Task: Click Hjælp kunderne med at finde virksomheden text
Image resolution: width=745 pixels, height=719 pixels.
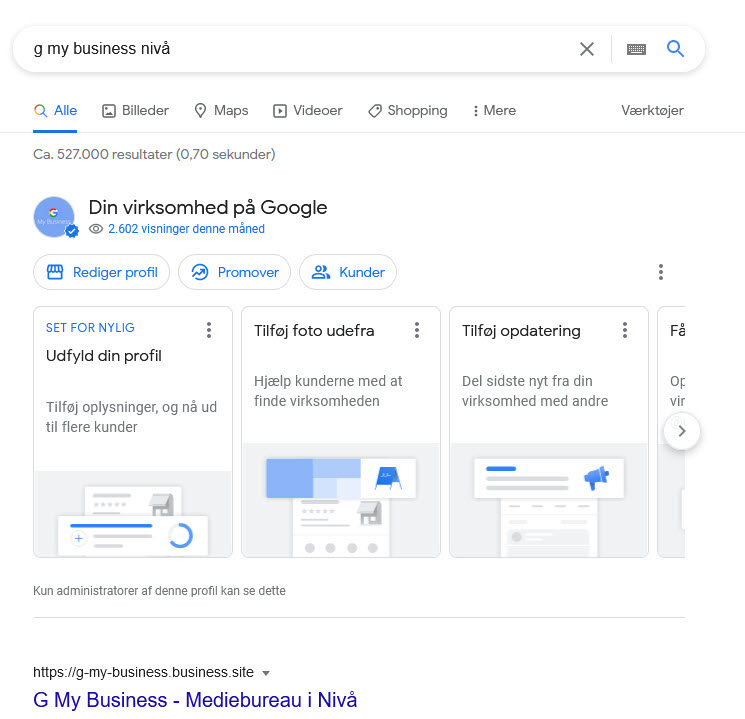Action: 328,391
